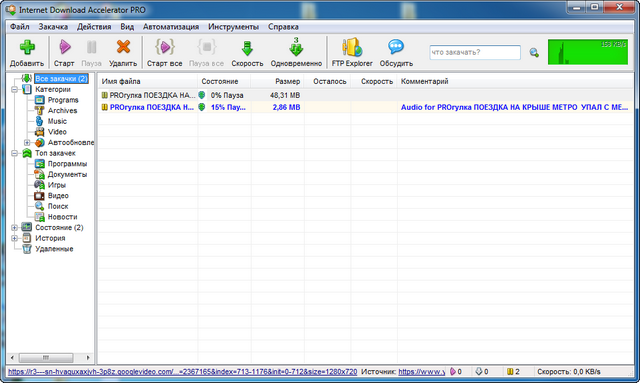Click the Обсудить chat icon

point(396,47)
